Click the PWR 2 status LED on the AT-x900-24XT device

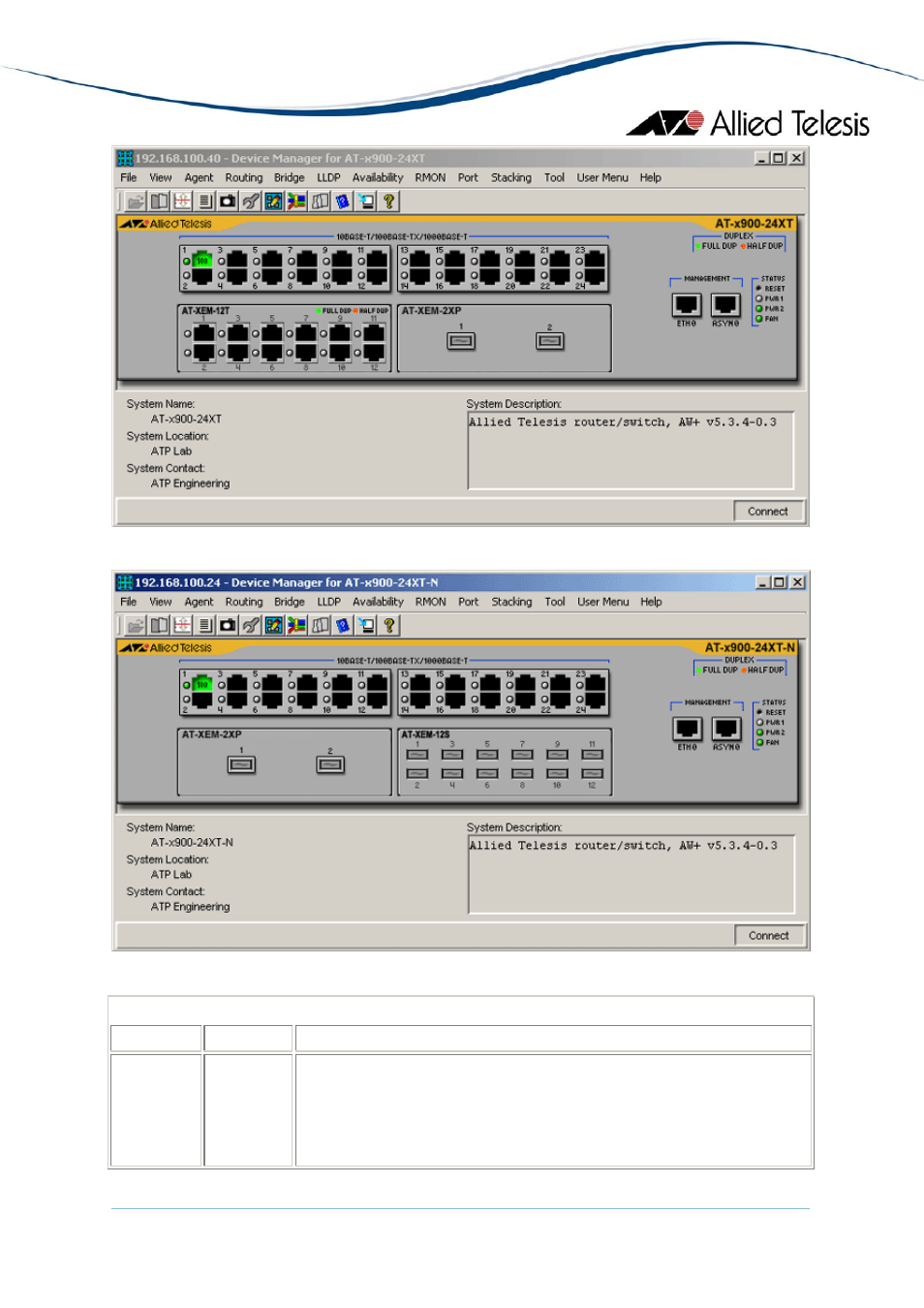click(x=759, y=309)
